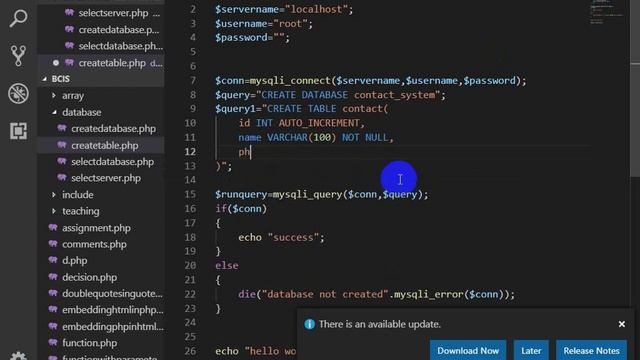Open embeddinghtmlinphp... file

113,310
